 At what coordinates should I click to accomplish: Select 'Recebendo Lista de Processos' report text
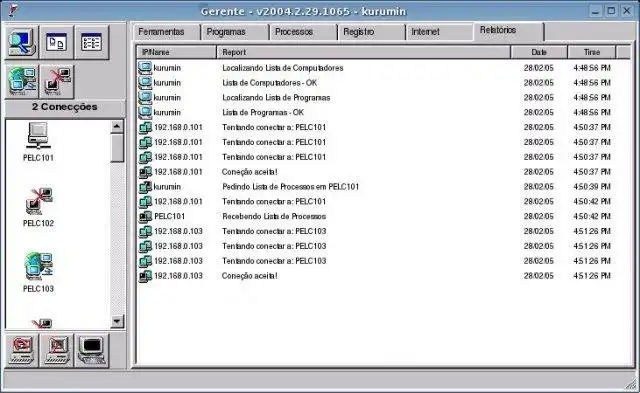click(x=274, y=216)
